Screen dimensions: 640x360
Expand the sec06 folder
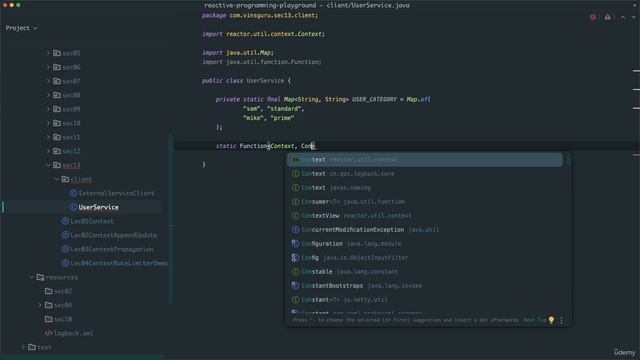(48, 67)
